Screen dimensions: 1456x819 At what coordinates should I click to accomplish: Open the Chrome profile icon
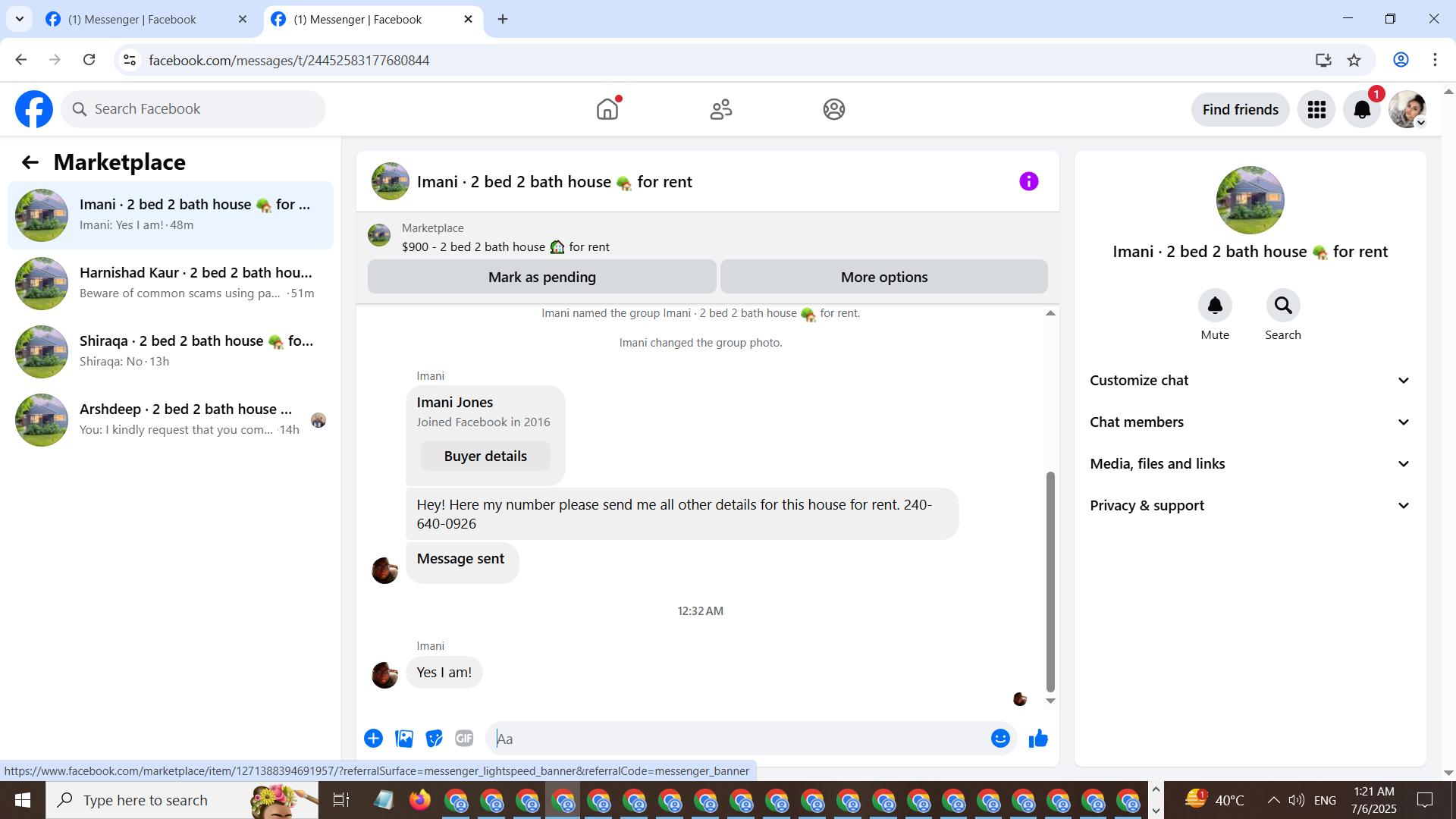1401,60
